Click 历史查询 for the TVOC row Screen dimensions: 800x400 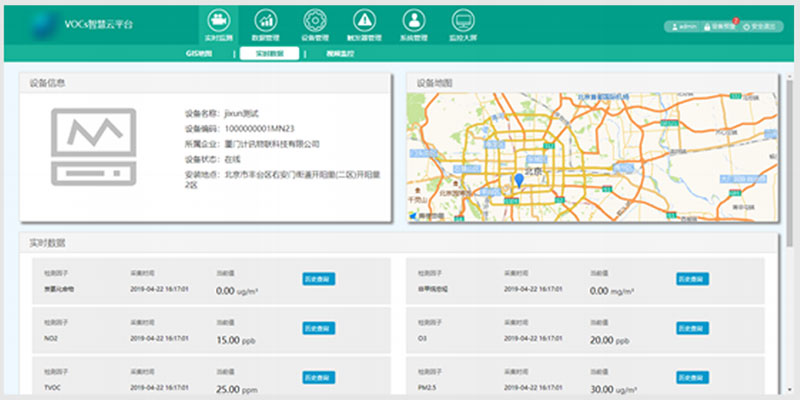click(x=318, y=377)
